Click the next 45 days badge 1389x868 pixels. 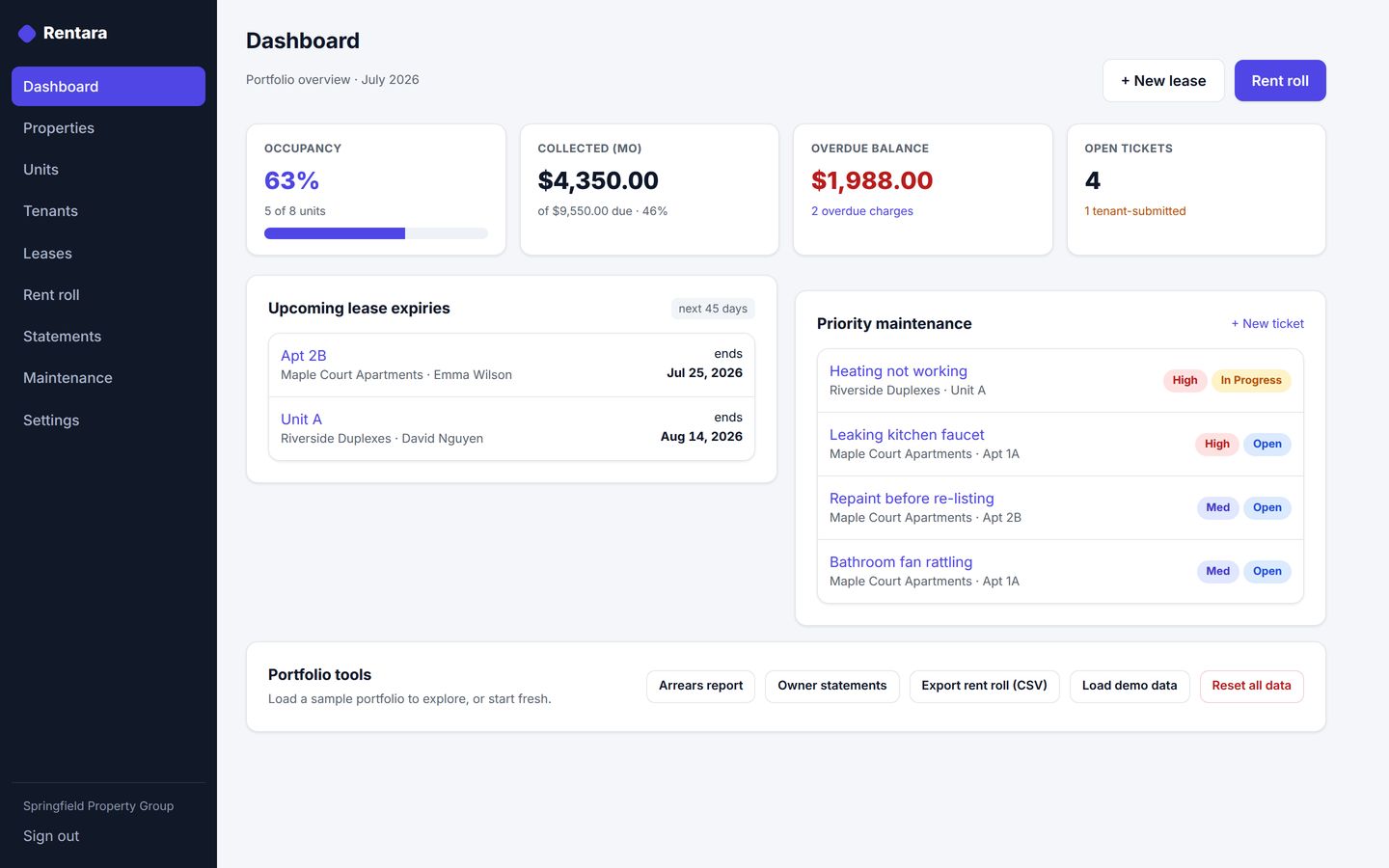pos(713,309)
